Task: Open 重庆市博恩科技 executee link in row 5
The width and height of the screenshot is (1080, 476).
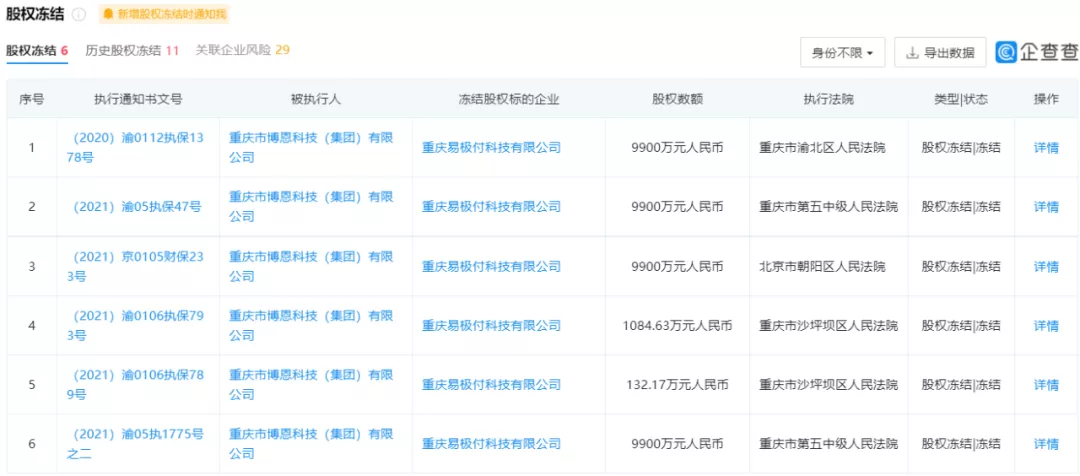Action: coord(311,385)
